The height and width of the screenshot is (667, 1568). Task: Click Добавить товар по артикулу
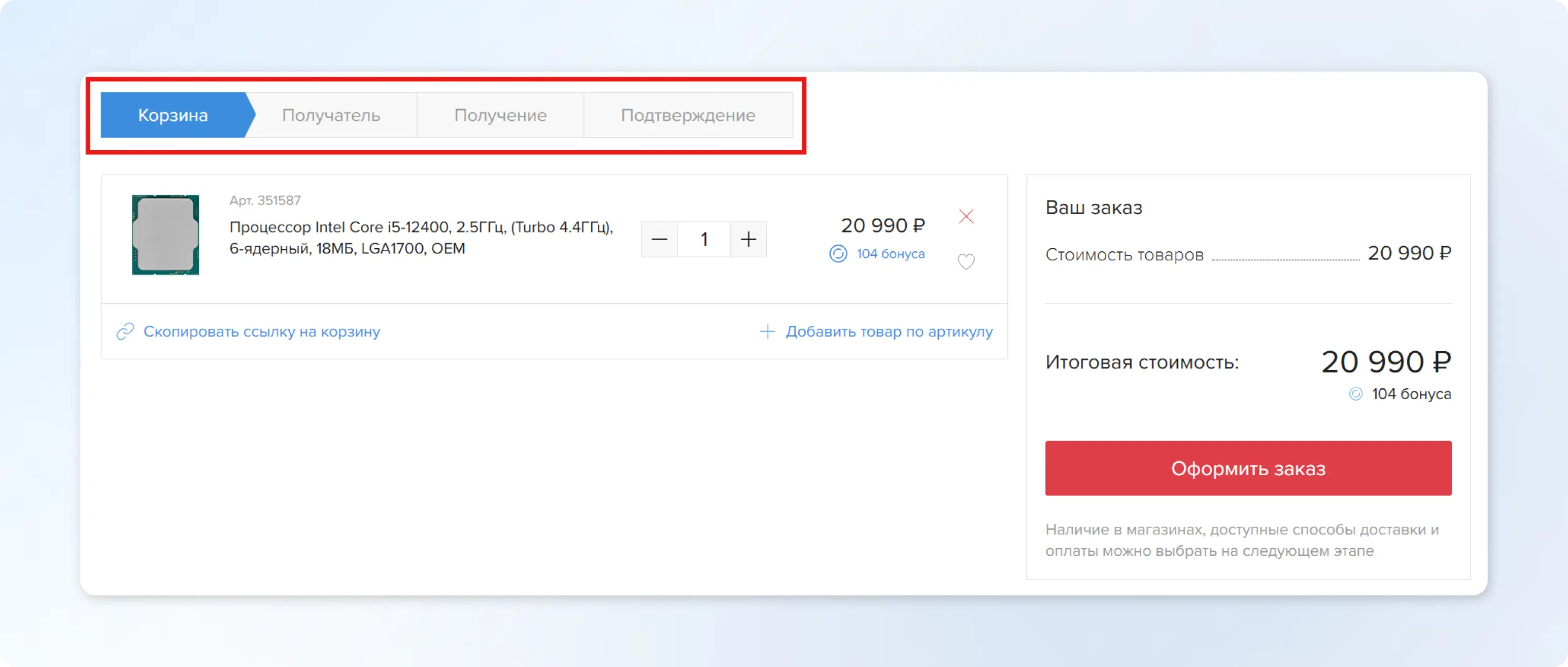890,331
